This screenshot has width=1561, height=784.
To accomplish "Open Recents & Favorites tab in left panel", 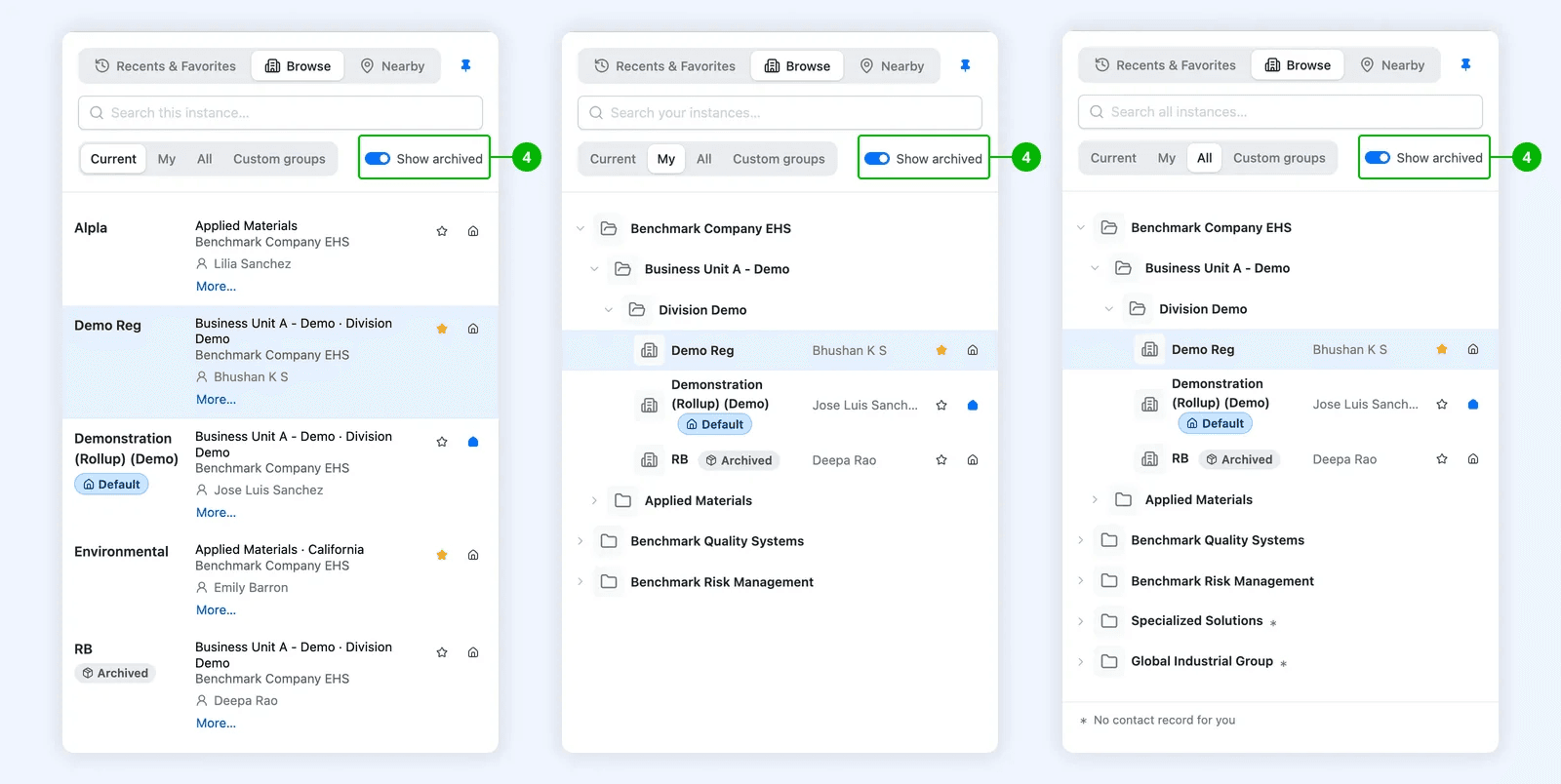I will click(165, 66).
